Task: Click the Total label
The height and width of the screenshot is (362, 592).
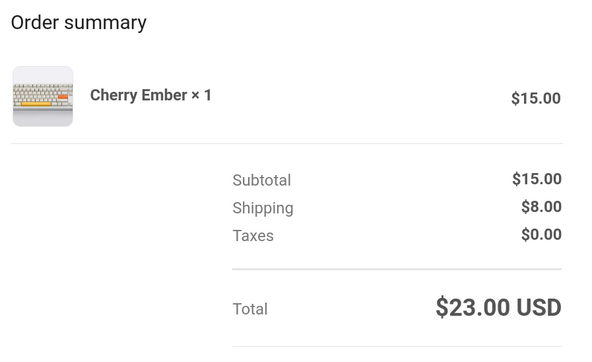Action: (250, 309)
